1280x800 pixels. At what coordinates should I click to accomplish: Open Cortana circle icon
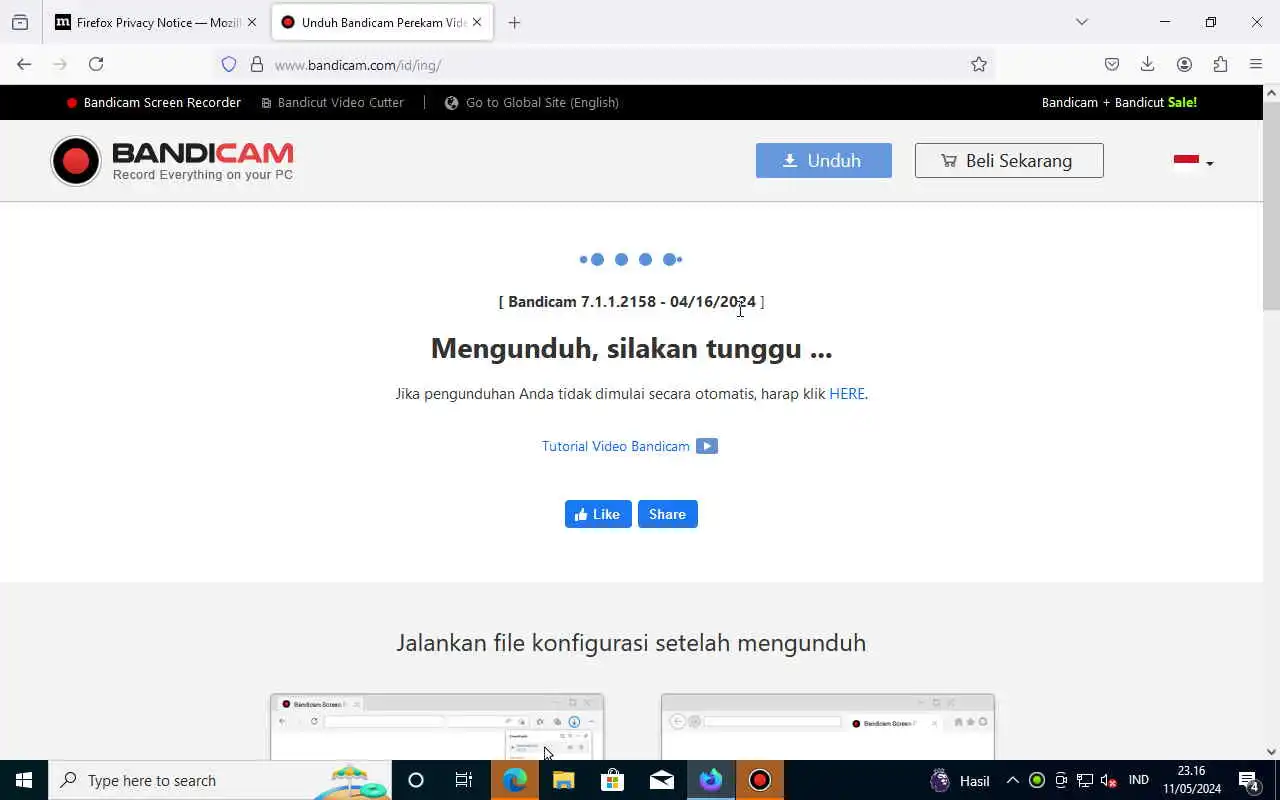point(416,780)
